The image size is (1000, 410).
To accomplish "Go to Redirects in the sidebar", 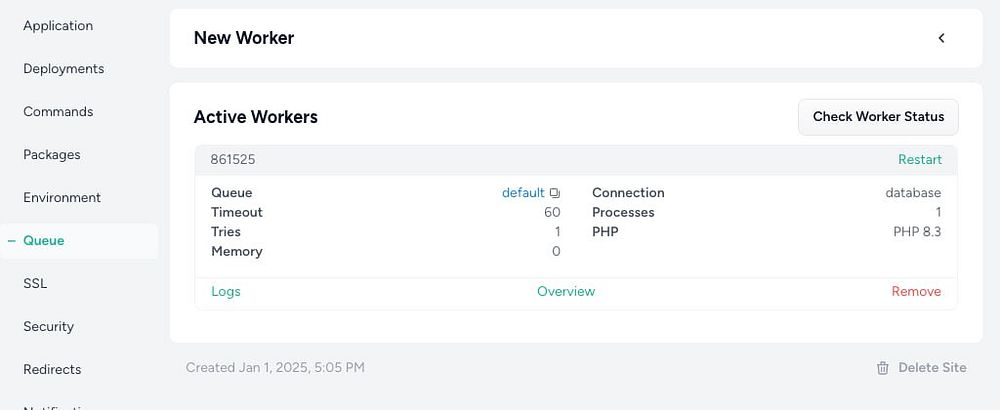I will [x=52, y=370].
